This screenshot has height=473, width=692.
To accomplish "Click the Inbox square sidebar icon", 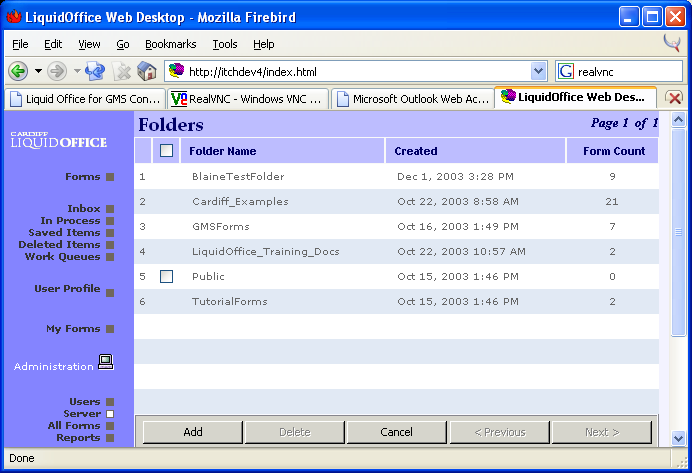I will (110, 209).
